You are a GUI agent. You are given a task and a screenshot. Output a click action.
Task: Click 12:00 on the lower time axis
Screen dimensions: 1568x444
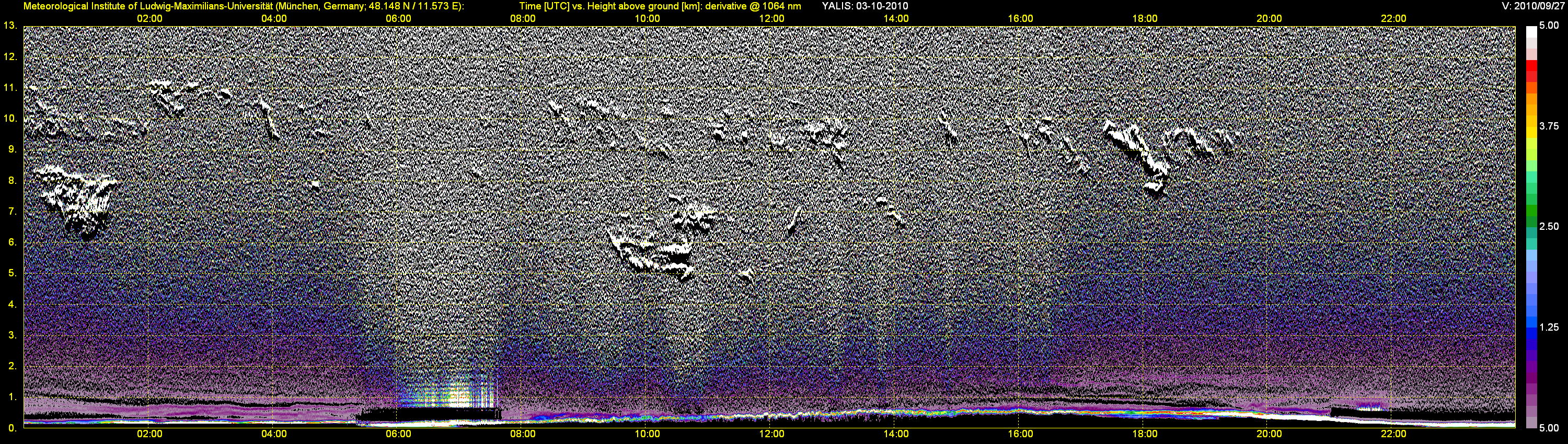(771, 434)
